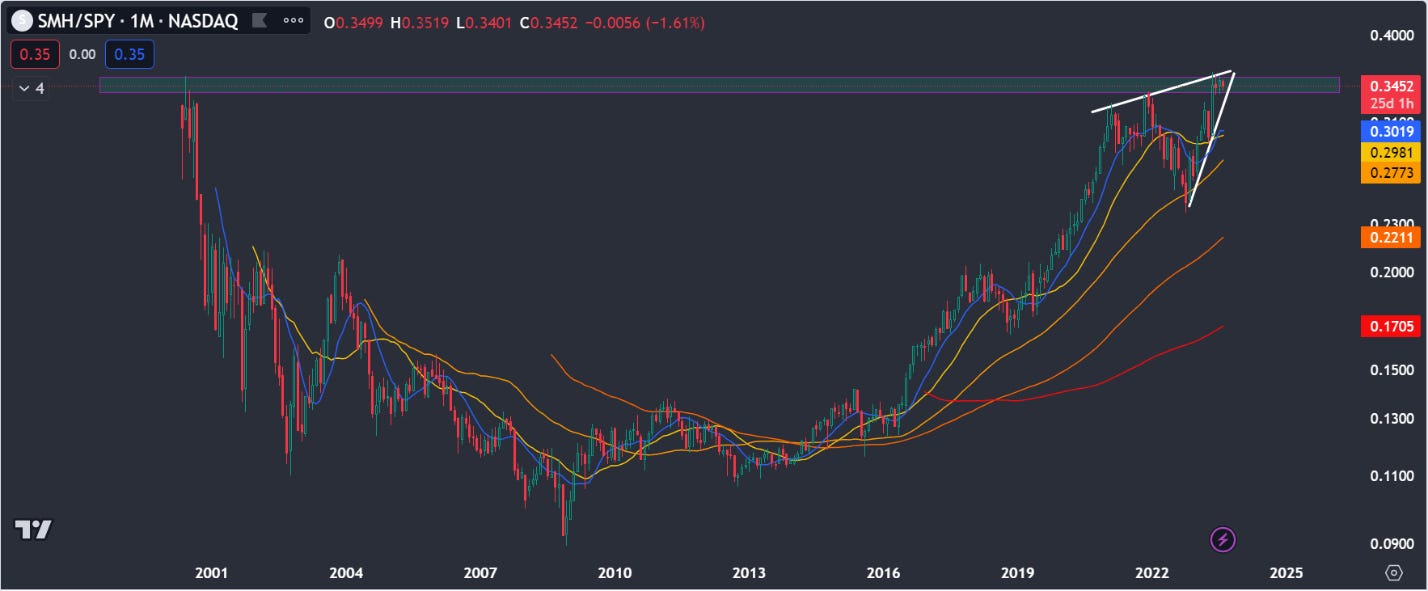
Task: Click the 0.2000 price scale tick
Action: point(1391,272)
